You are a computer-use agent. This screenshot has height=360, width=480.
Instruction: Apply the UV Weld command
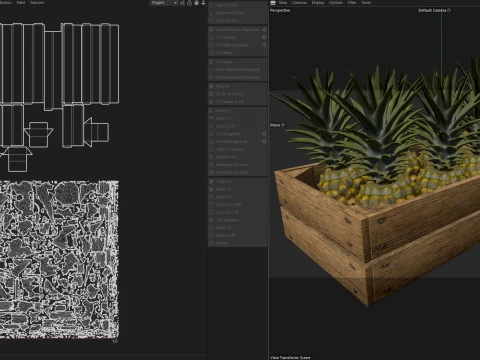click(238, 53)
